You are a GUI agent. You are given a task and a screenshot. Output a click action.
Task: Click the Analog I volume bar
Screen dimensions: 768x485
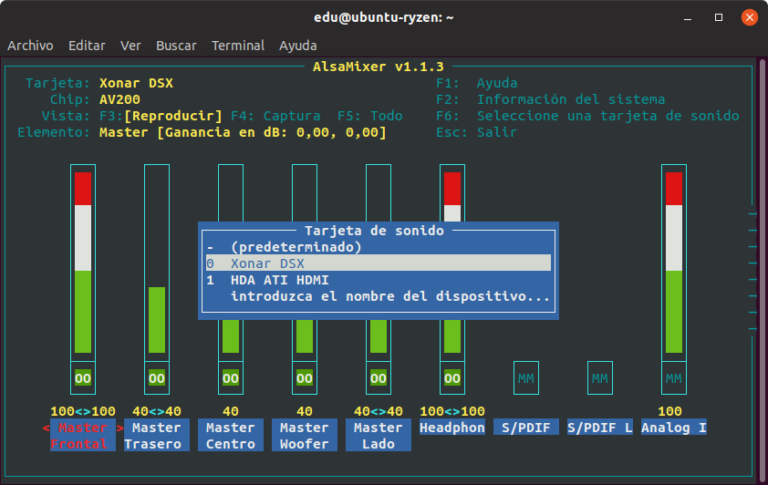coord(674,263)
